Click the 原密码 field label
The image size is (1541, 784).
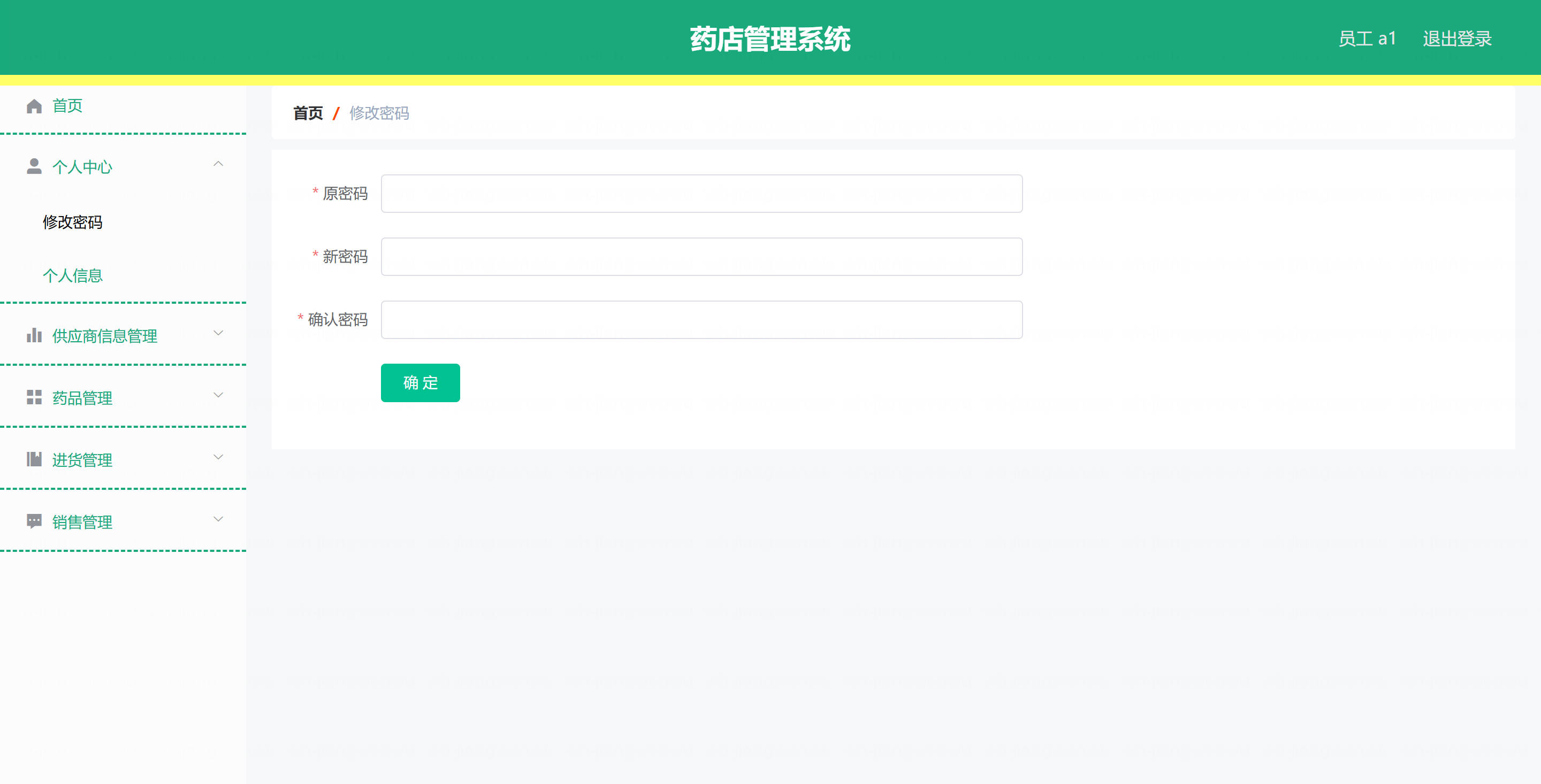[x=345, y=194]
